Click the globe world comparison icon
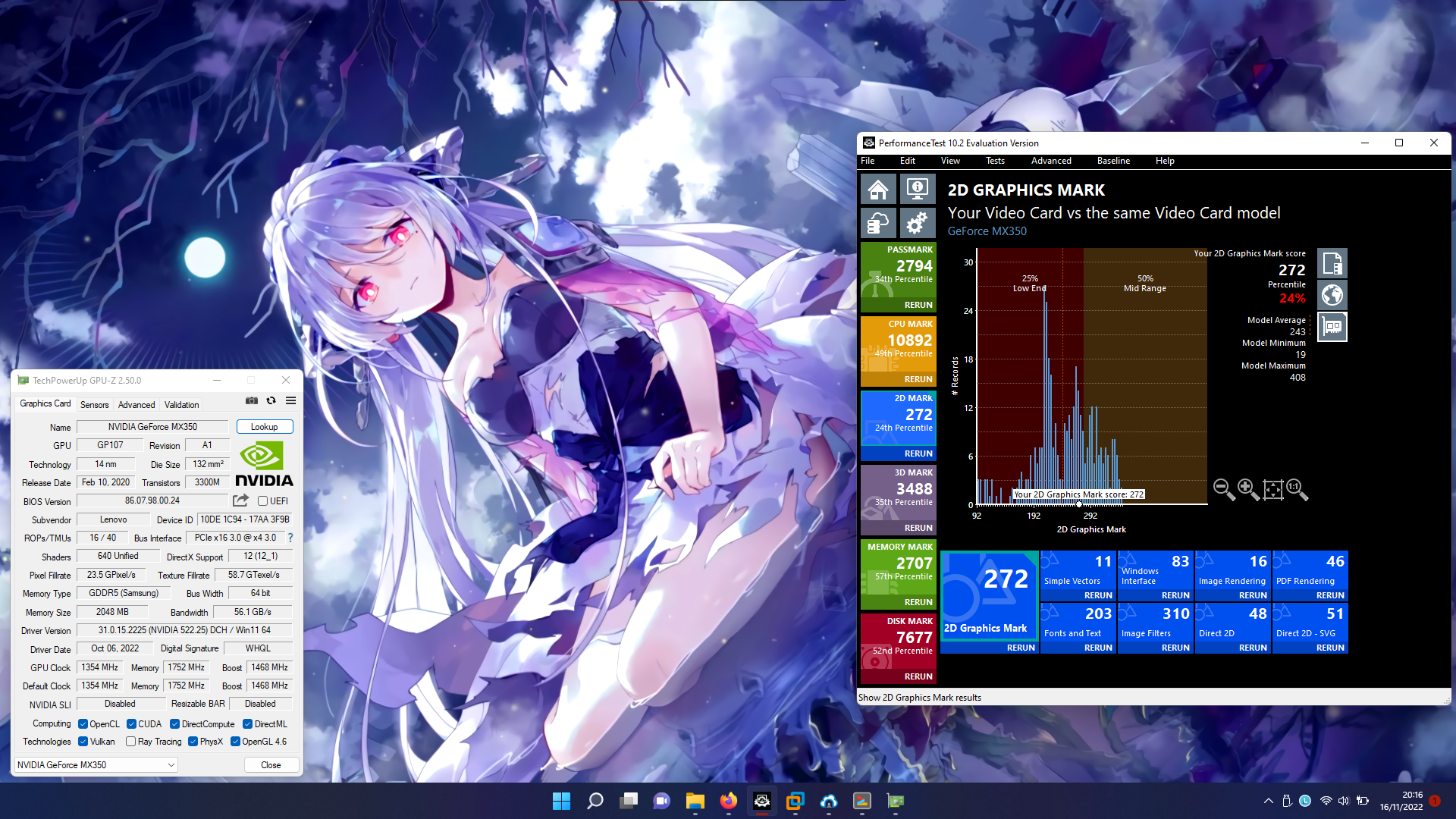 1332,295
